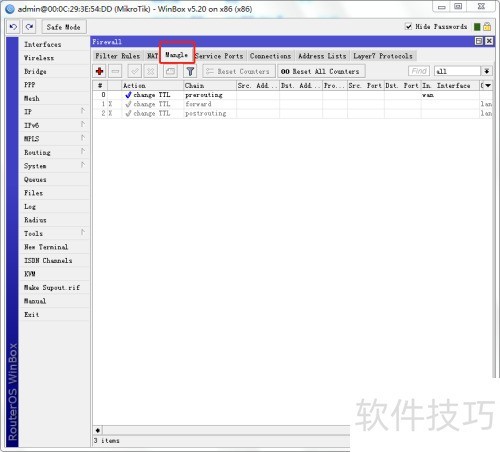Sort by Action column header

(152, 86)
